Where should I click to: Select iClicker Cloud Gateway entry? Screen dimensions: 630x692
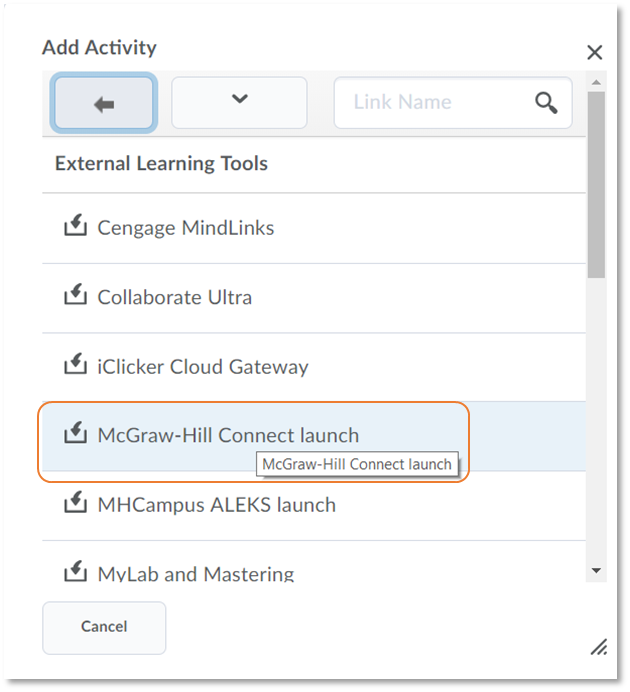(314, 367)
